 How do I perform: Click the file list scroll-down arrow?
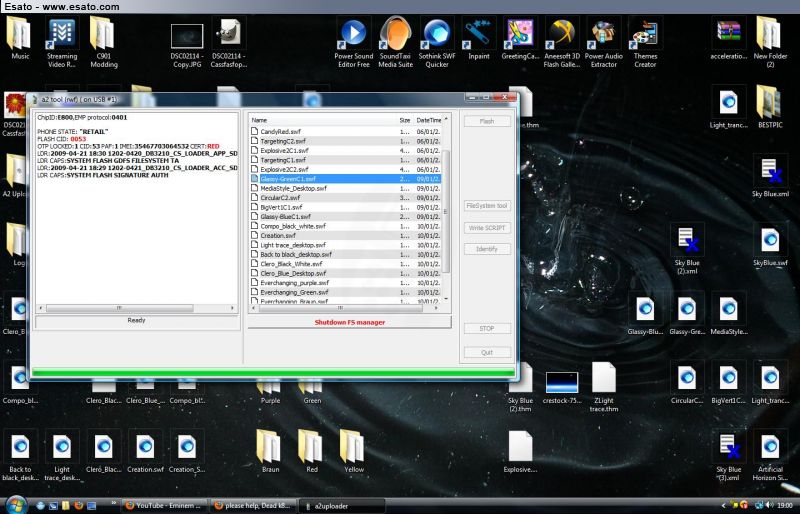pos(446,299)
